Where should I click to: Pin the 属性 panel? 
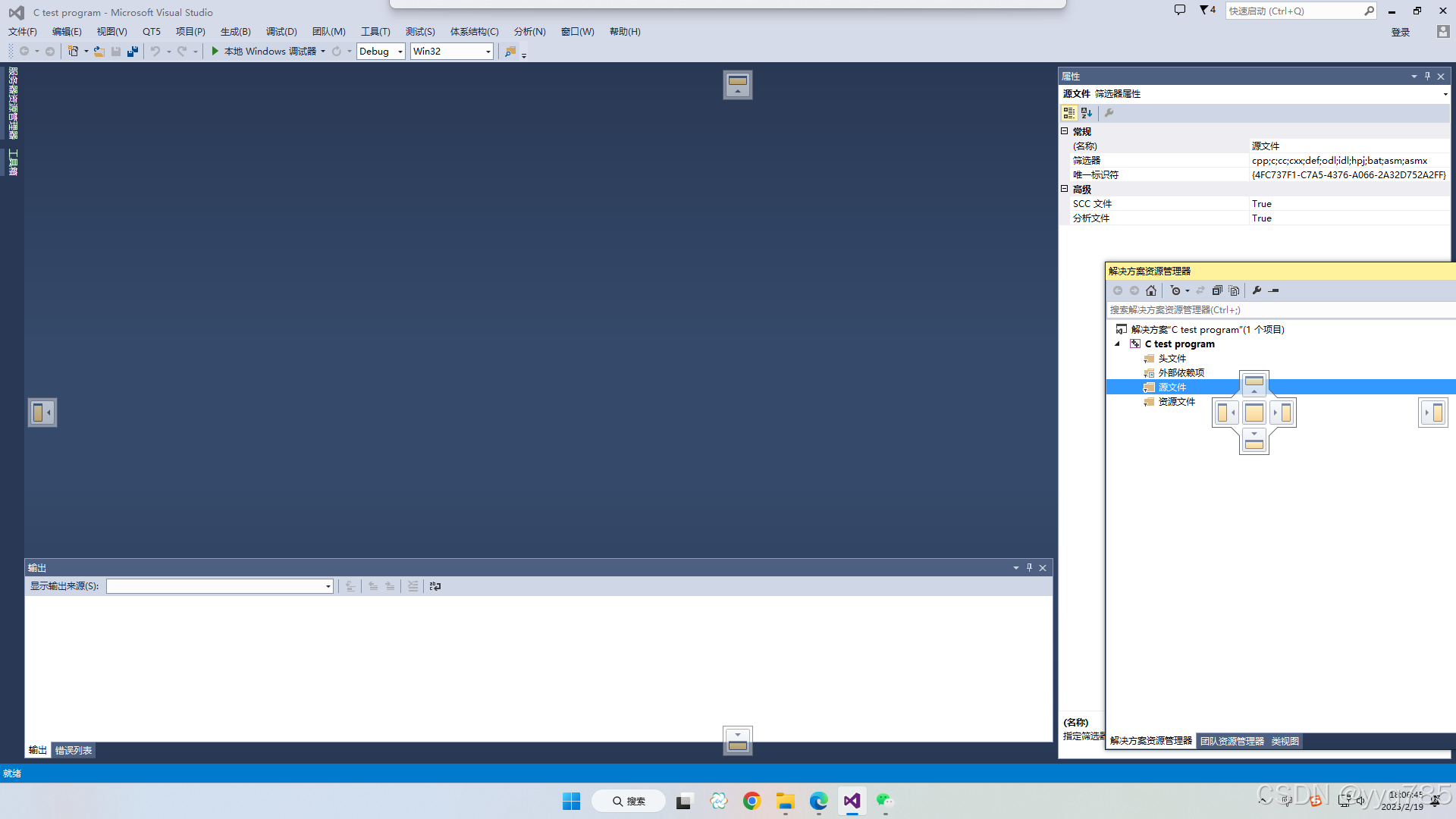click(x=1427, y=76)
